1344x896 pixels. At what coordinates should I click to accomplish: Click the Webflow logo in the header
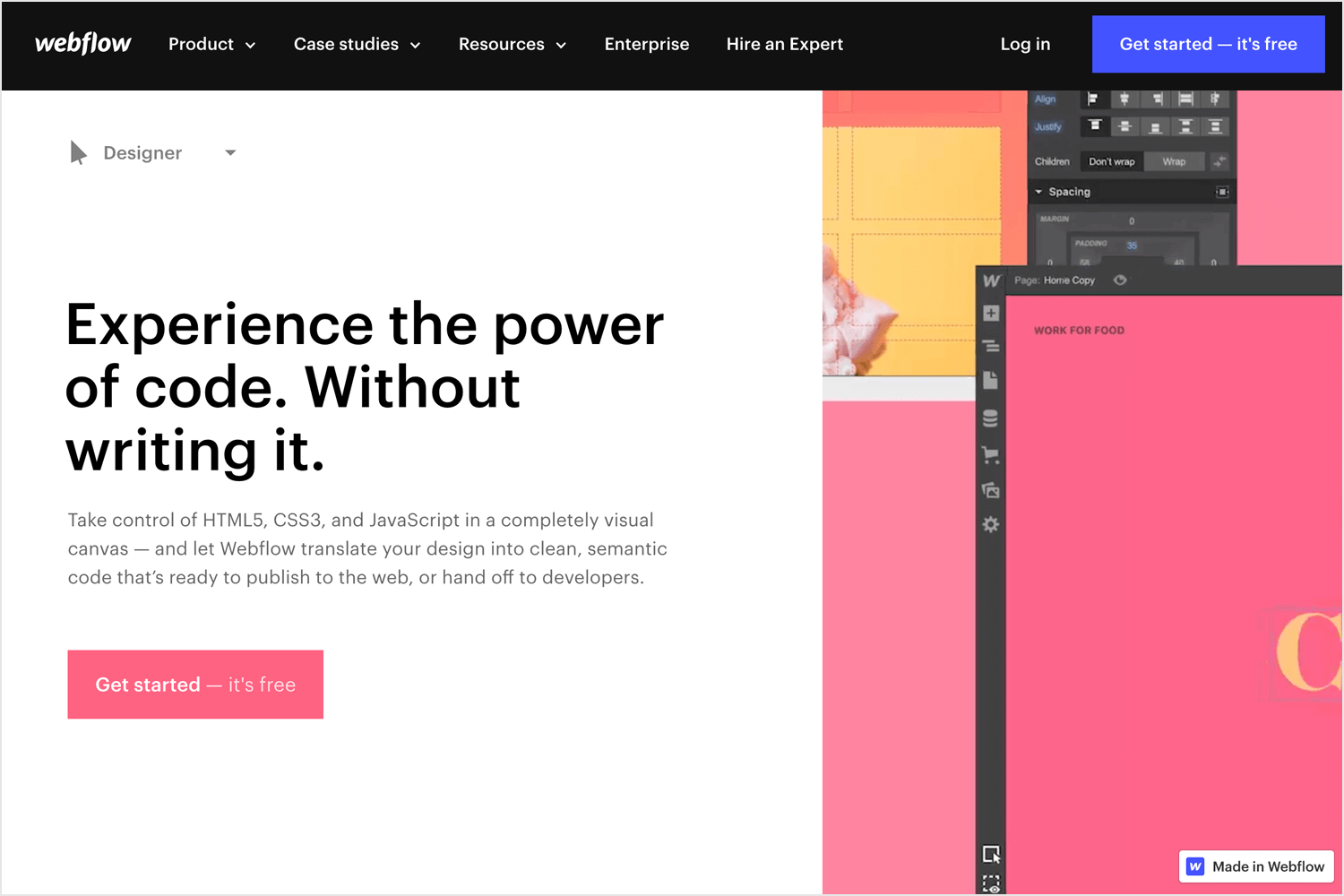(x=83, y=44)
